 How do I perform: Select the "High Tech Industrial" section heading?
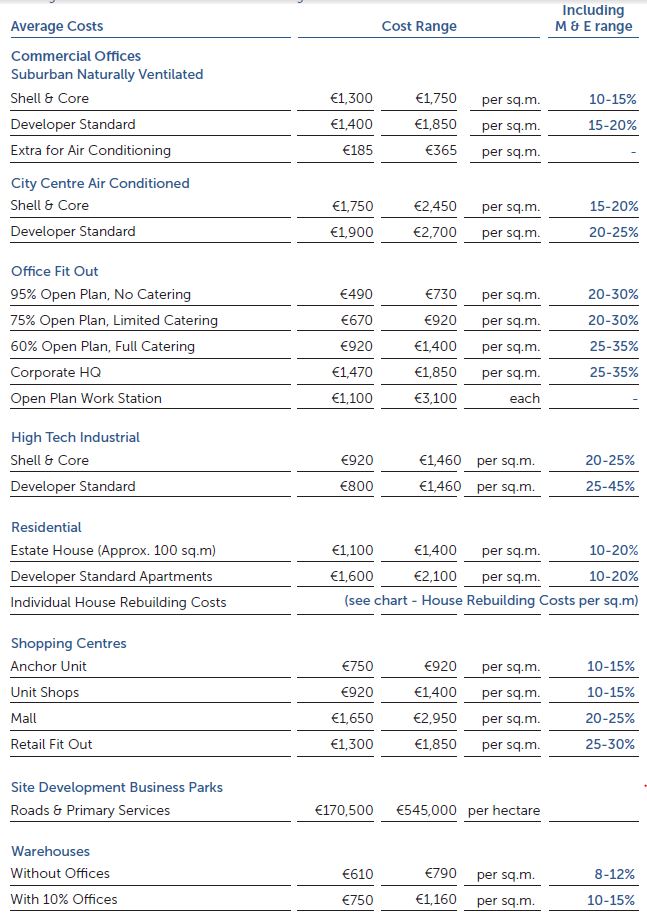pyautogui.click(x=75, y=437)
